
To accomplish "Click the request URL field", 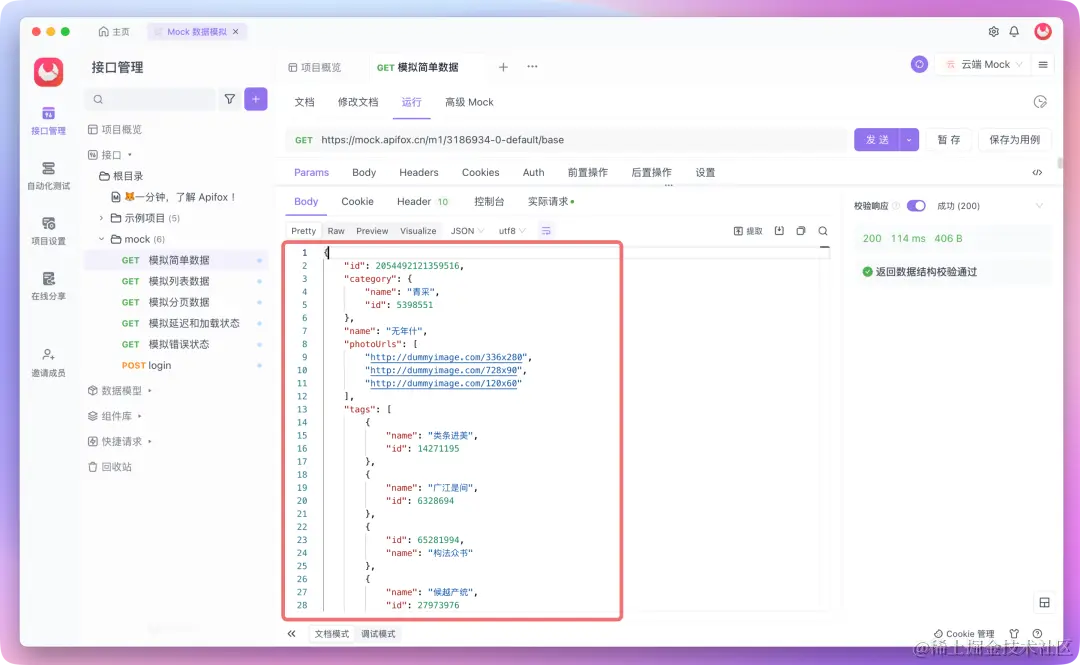I will coord(566,140).
